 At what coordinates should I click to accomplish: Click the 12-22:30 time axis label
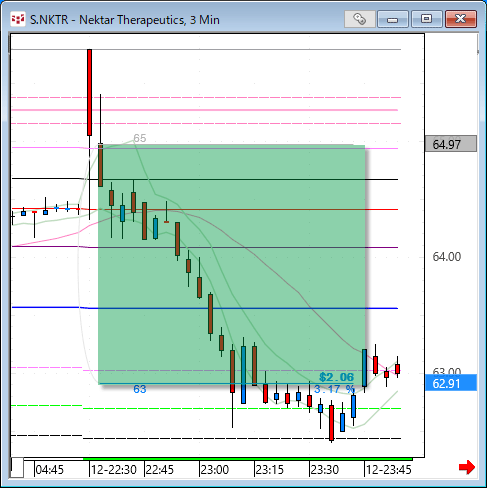coord(114,470)
